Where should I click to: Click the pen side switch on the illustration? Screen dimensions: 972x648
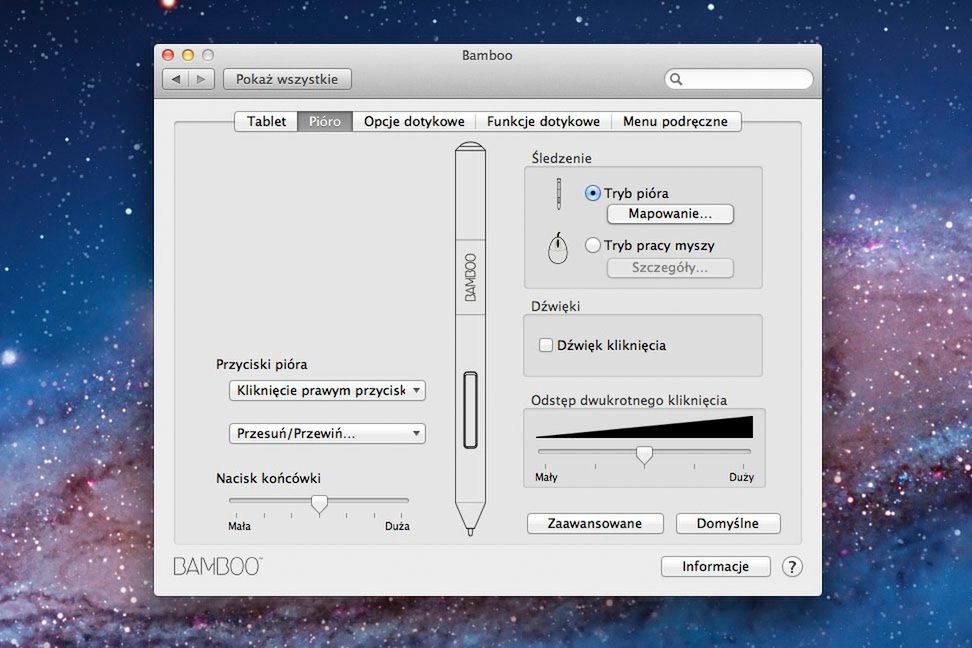(x=471, y=409)
